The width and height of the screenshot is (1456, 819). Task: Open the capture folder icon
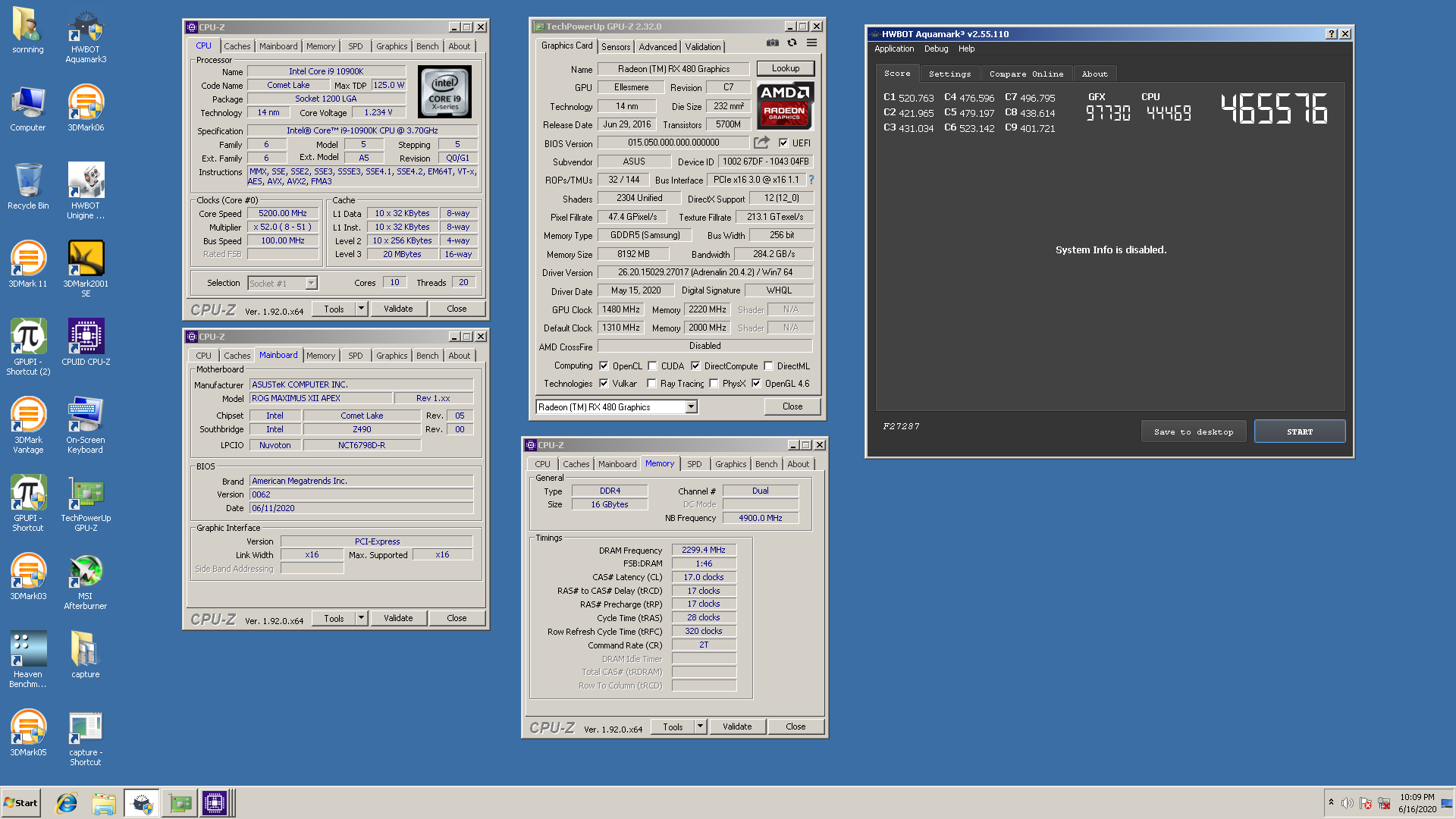point(86,654)
